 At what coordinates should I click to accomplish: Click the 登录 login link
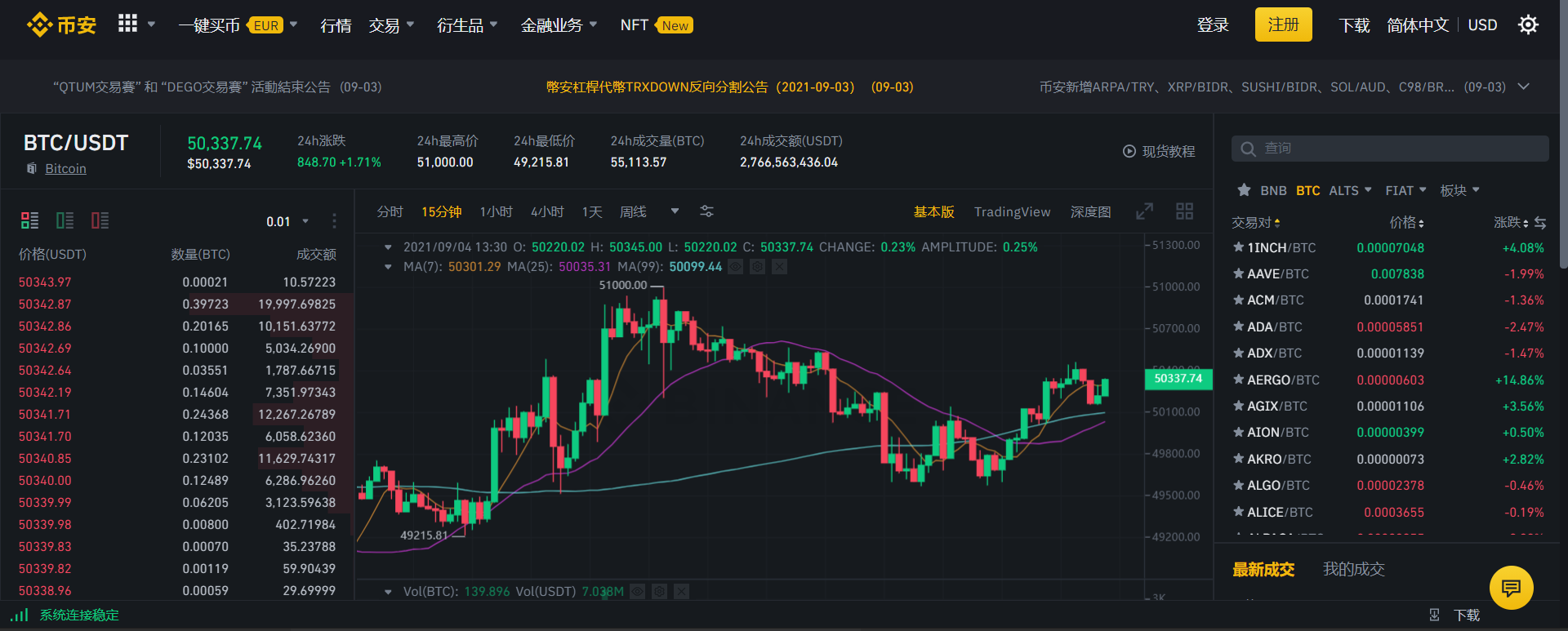(1213, 25)
